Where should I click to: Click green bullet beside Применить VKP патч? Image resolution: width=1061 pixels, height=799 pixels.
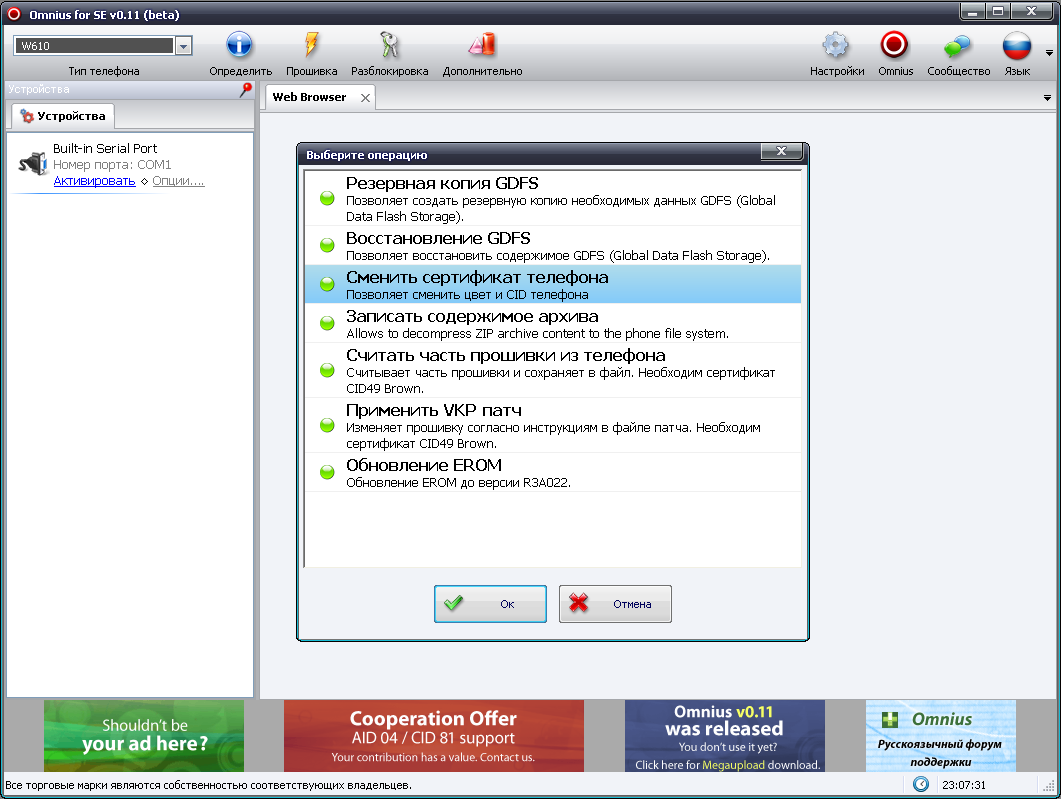pos(327,425)
